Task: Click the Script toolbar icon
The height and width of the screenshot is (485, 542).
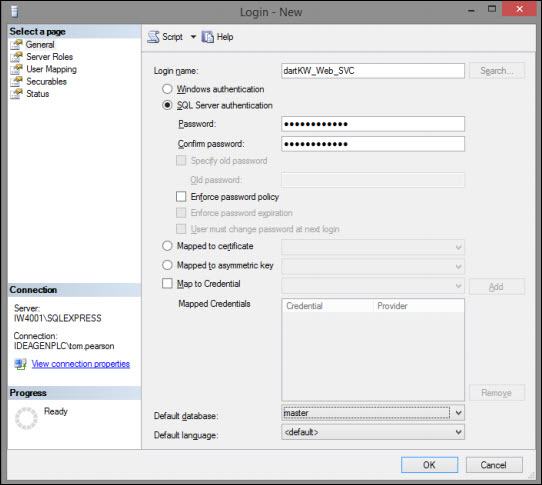Action: point(153,37)
